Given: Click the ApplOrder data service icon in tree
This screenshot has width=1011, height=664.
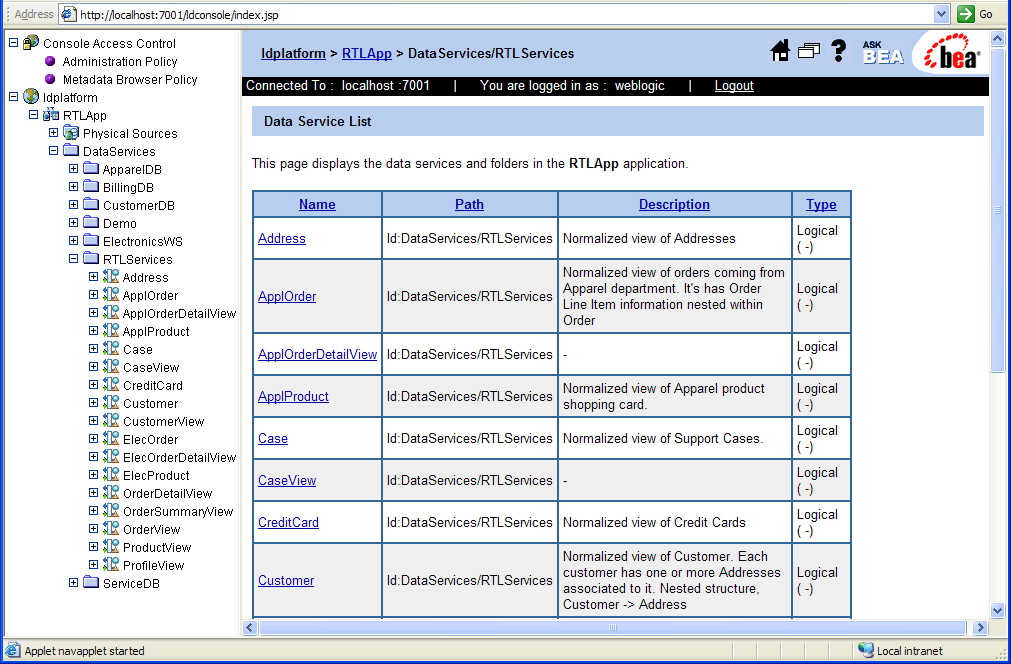Looking at the screenshot, I should tap(111, 295).
